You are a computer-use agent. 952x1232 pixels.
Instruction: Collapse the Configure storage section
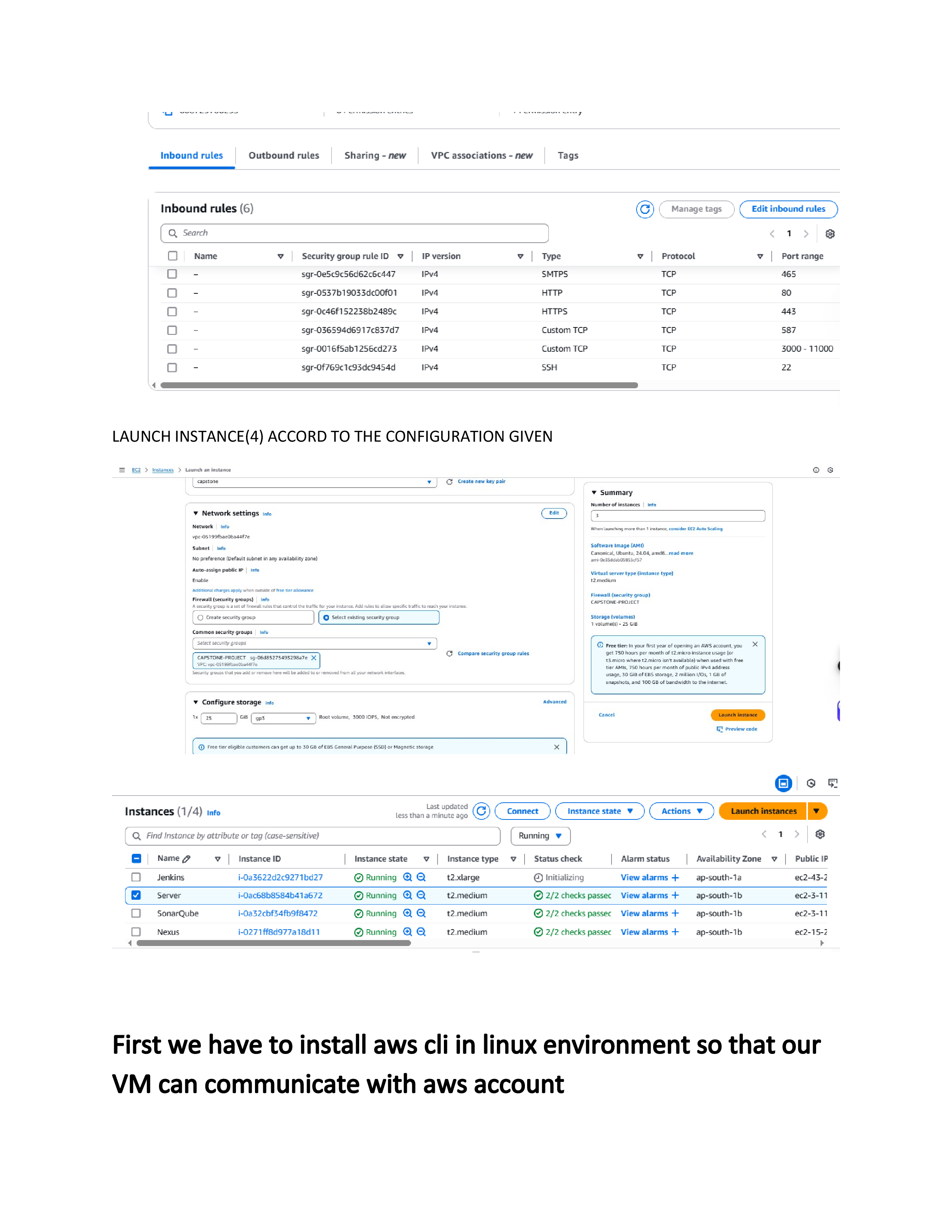coord(196,703)
